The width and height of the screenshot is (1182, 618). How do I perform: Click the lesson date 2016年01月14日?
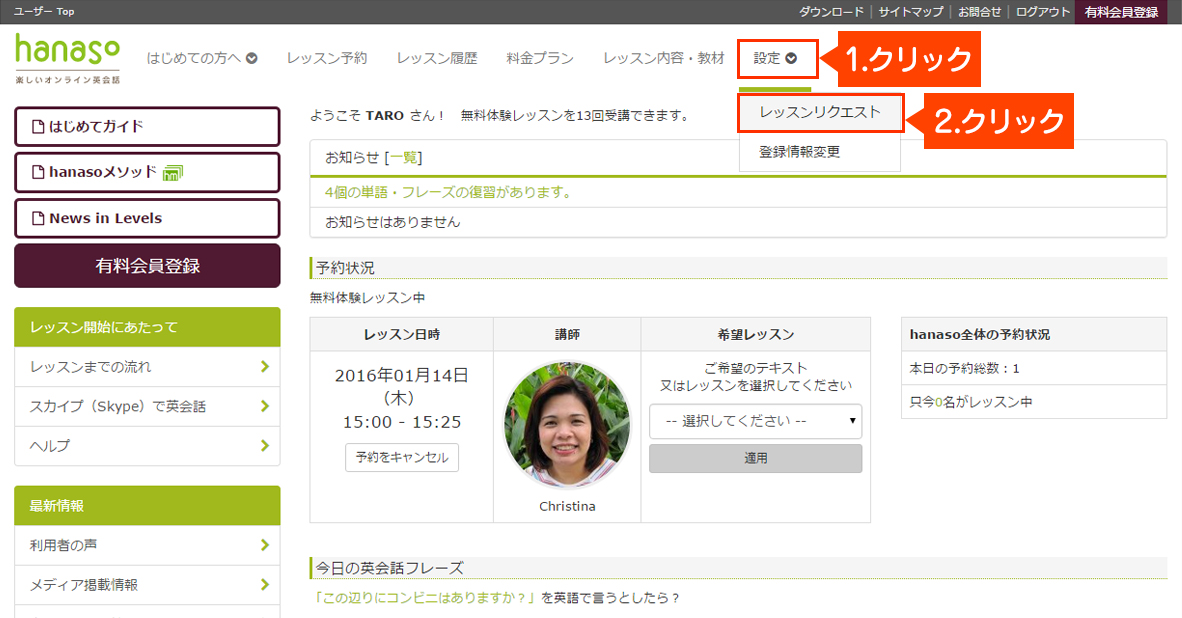tap(402, 375)
